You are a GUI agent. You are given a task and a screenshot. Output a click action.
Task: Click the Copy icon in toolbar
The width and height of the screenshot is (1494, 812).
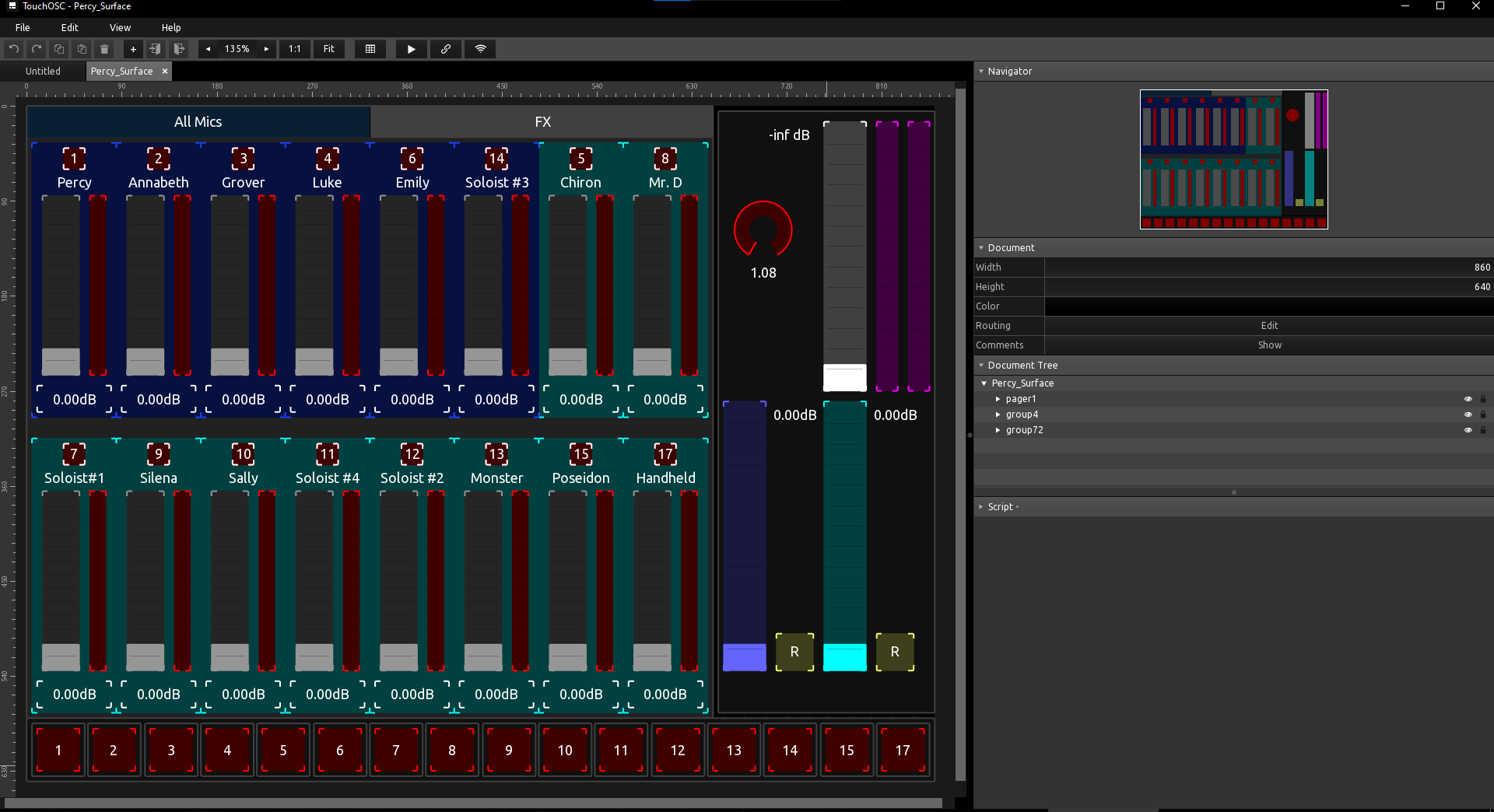pos(59,49)
